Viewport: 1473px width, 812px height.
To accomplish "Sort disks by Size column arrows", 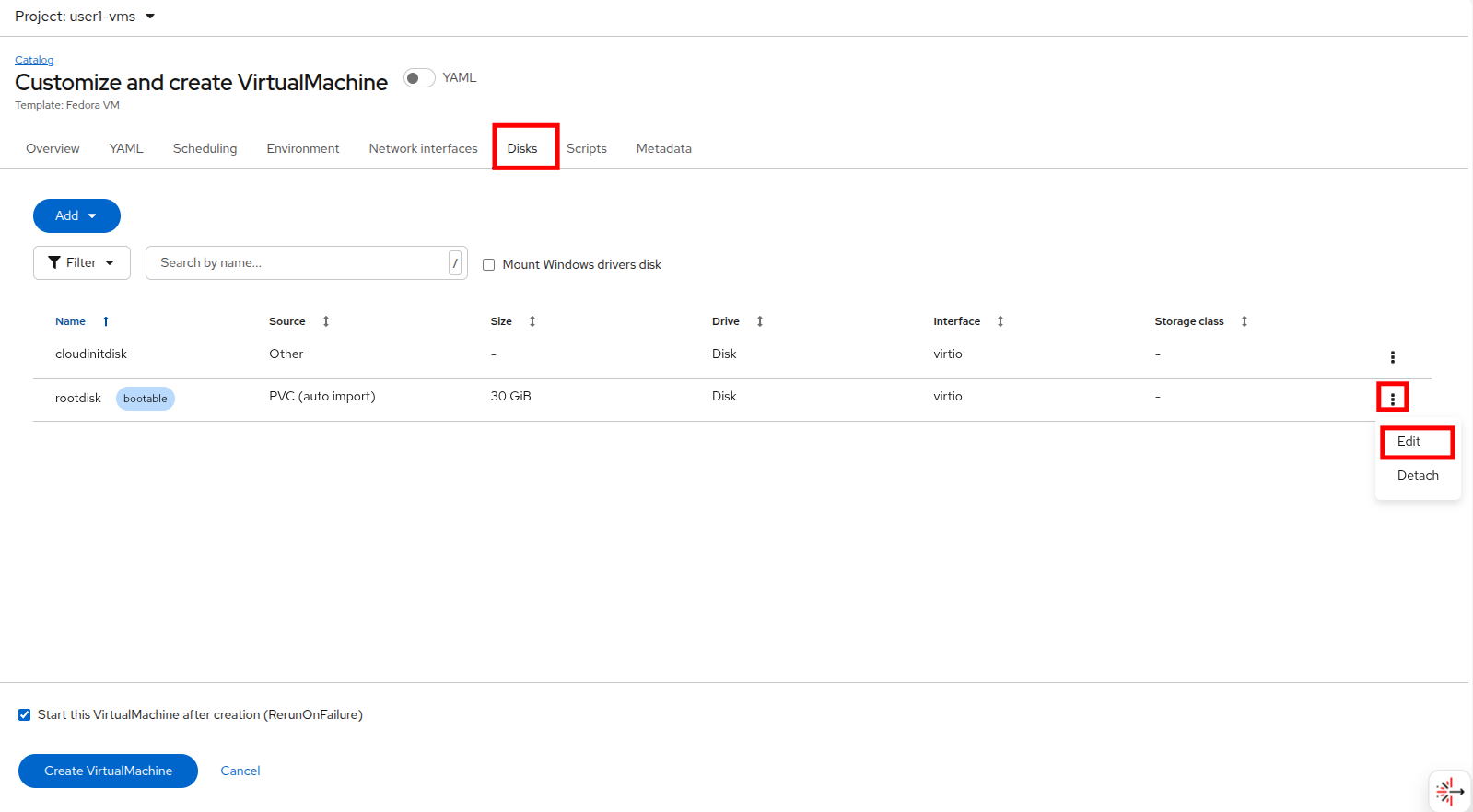I will (x=532, y=321).
